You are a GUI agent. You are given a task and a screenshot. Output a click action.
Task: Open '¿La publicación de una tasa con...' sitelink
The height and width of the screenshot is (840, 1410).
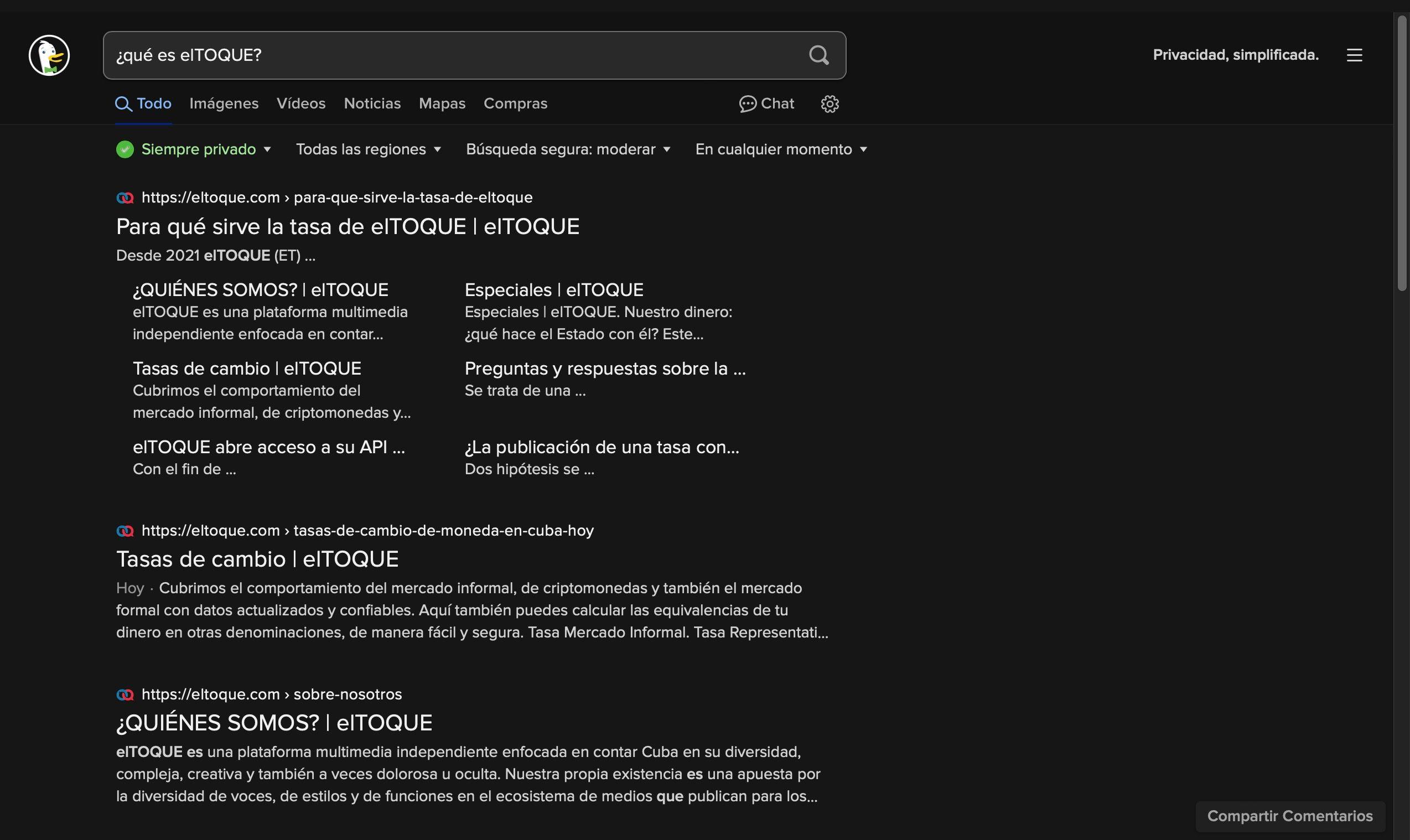click(x=602, y=447)
